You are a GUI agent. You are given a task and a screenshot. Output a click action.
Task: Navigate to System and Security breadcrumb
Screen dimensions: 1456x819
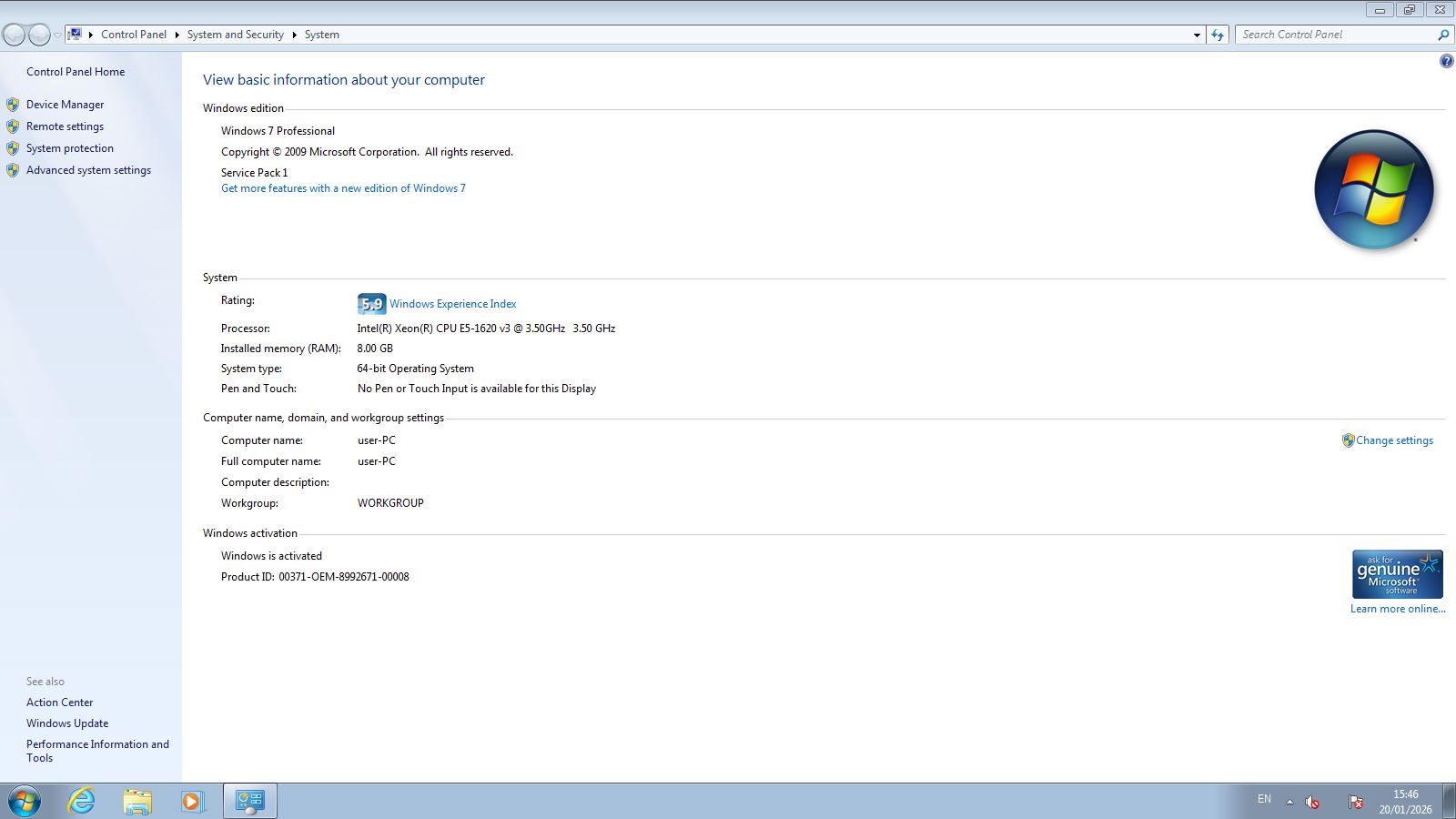tap(235, 35)
